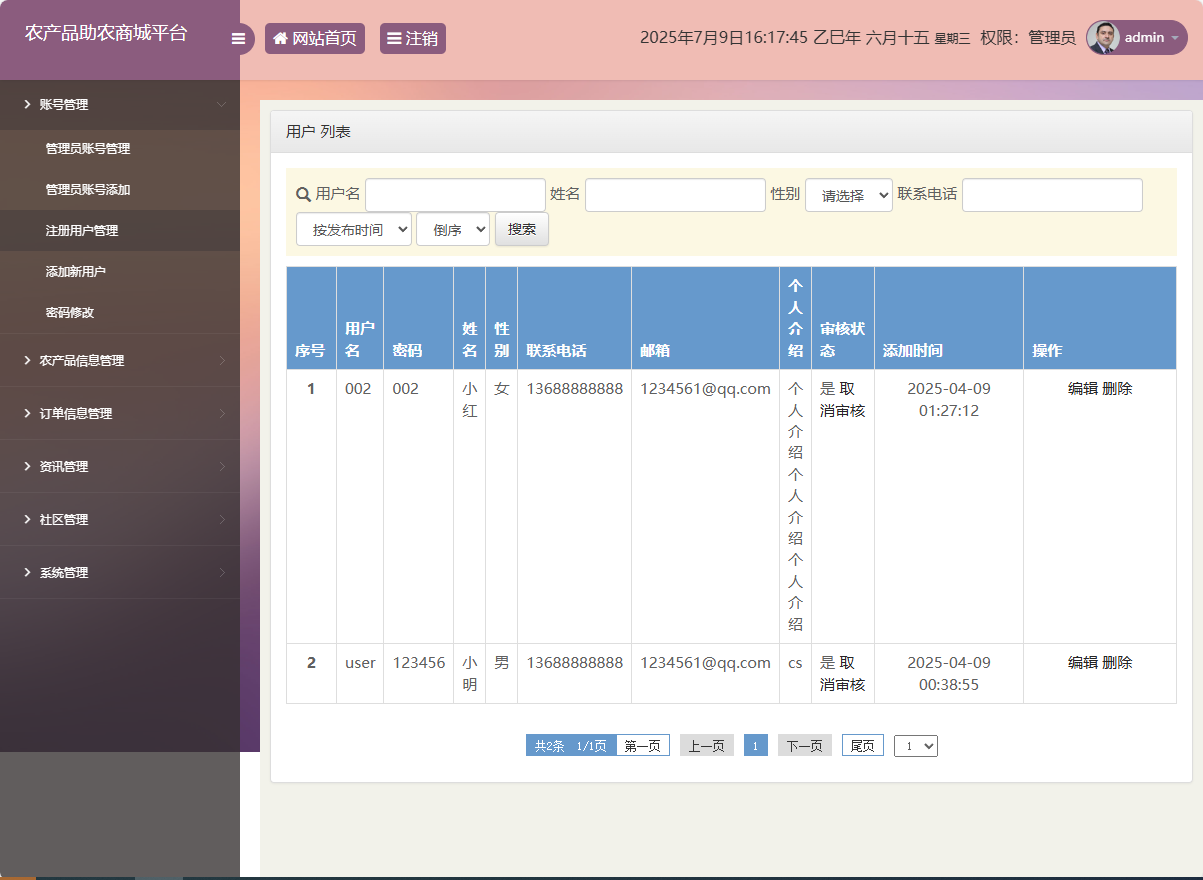1203x880 pixels.
Task: Open the page number selector showing 1
Action: (x=915, y=745)
